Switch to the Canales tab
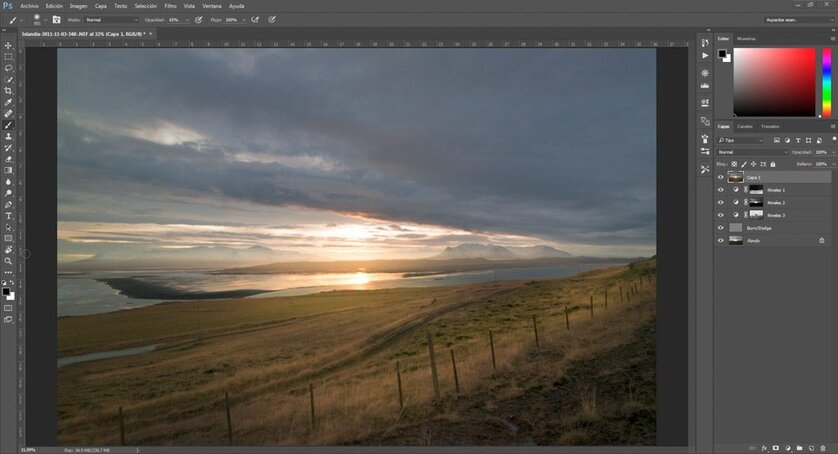The width and height of the screenshot is (838, 454). [x=745, y=127]
